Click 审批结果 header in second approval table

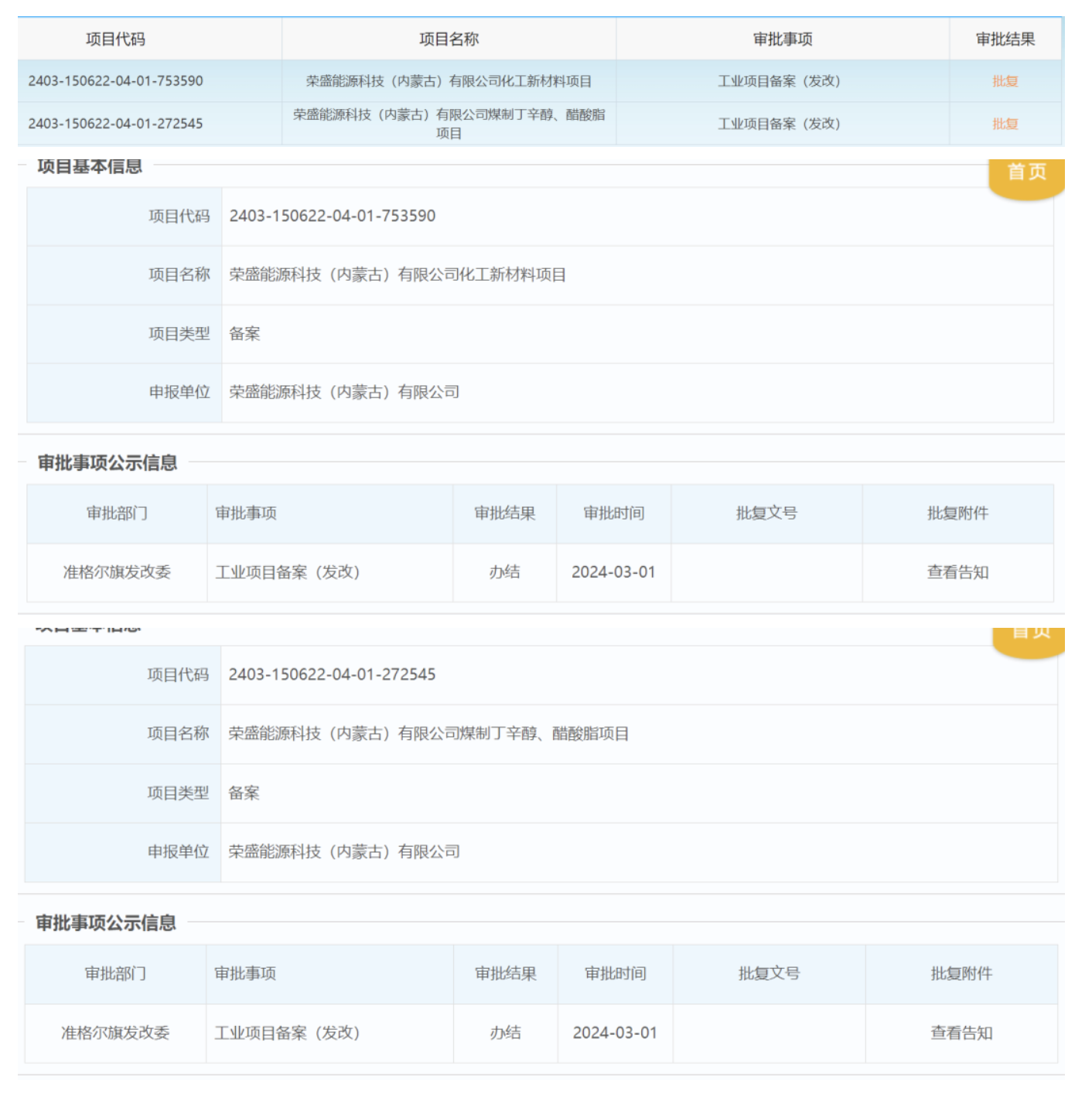(x=506, y=973)
